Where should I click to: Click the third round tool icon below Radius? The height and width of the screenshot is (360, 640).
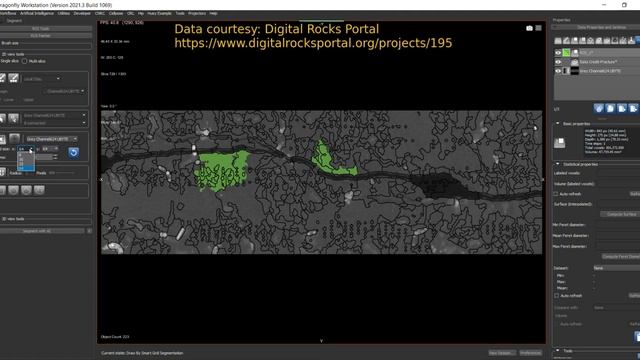pos(26,190)
